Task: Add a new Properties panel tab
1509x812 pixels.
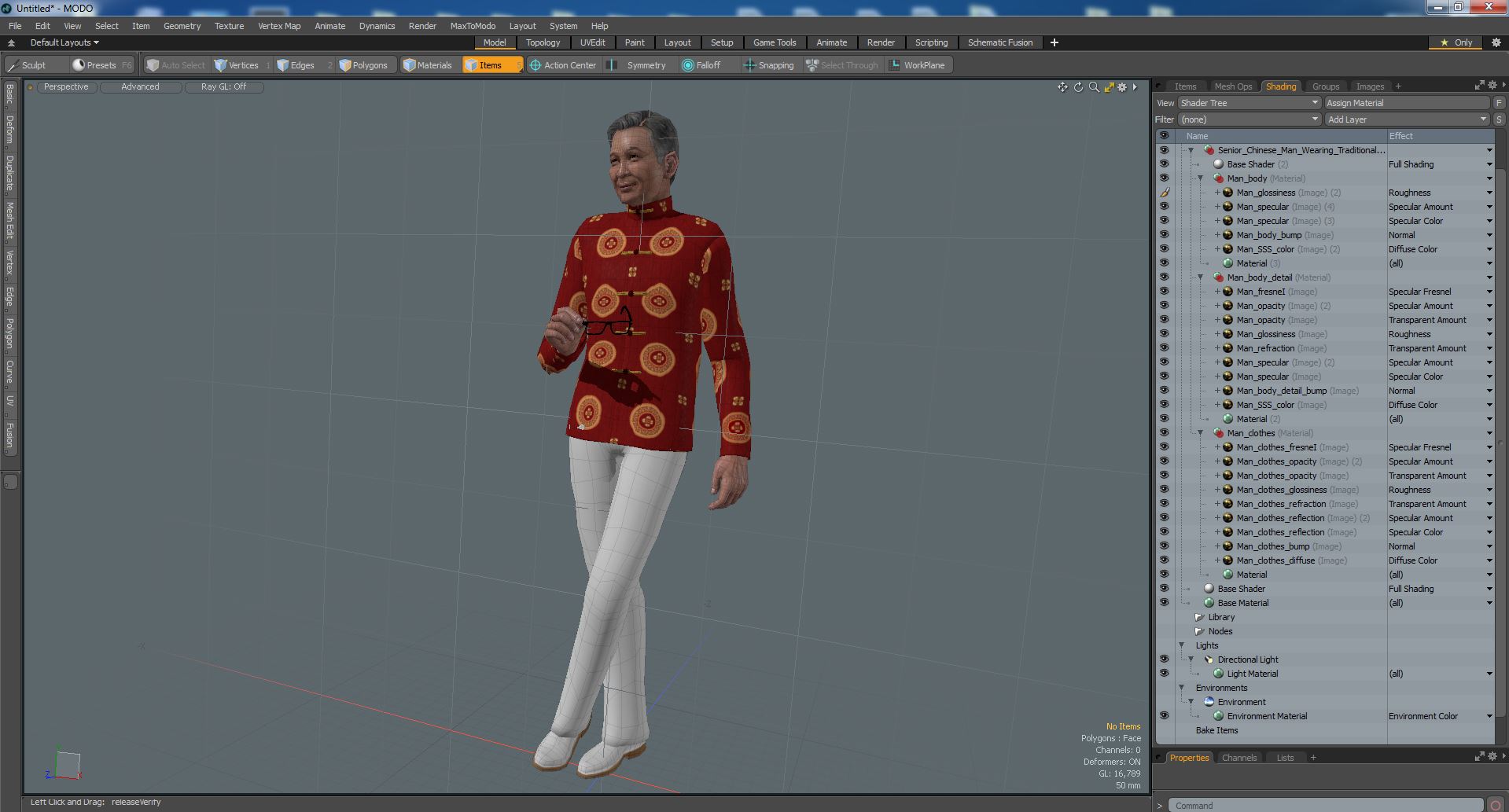Action: pos(1313,758)
